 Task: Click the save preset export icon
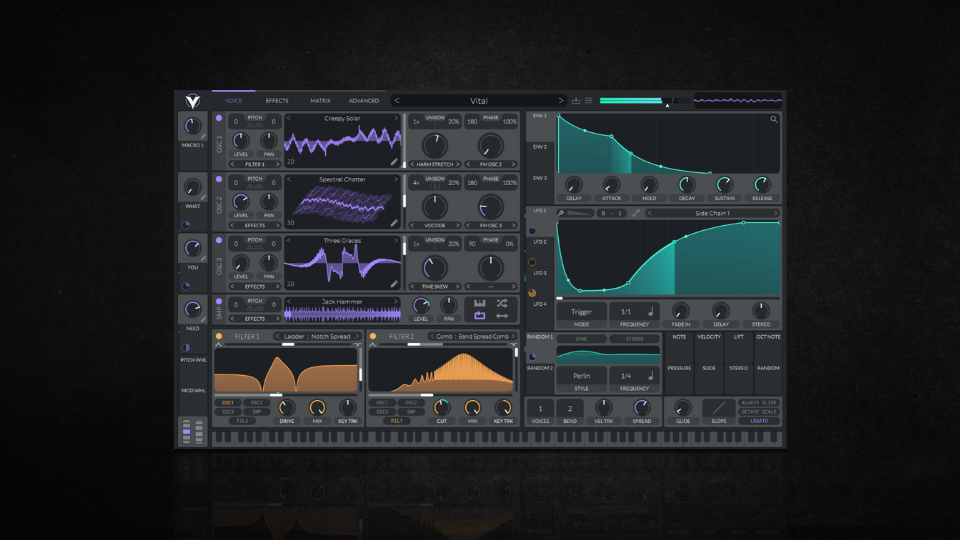point(576,100)
